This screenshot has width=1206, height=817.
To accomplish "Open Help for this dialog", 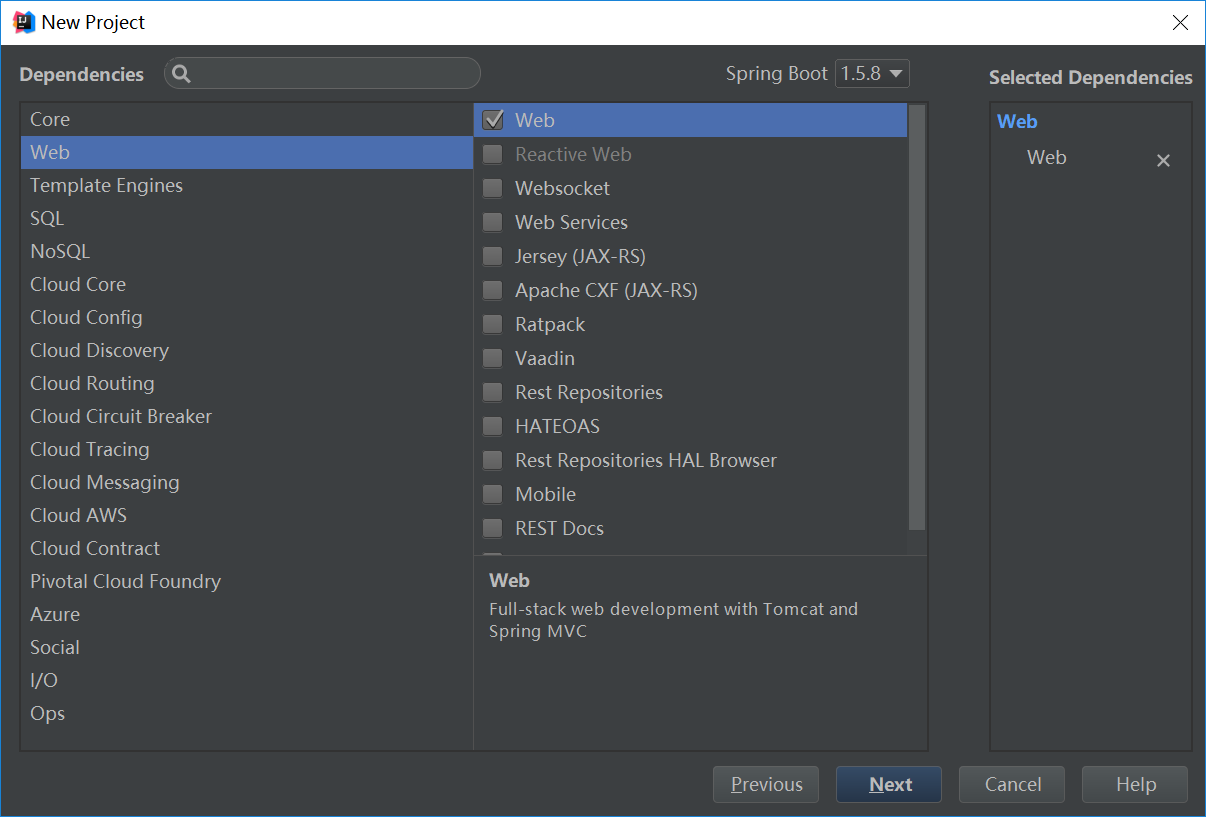I will 1135,785.
